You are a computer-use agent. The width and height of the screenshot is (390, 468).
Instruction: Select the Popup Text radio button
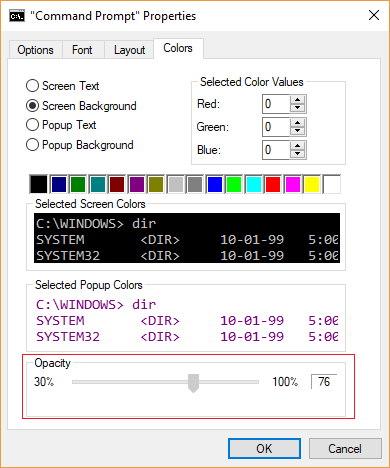(x=32, y=125)
